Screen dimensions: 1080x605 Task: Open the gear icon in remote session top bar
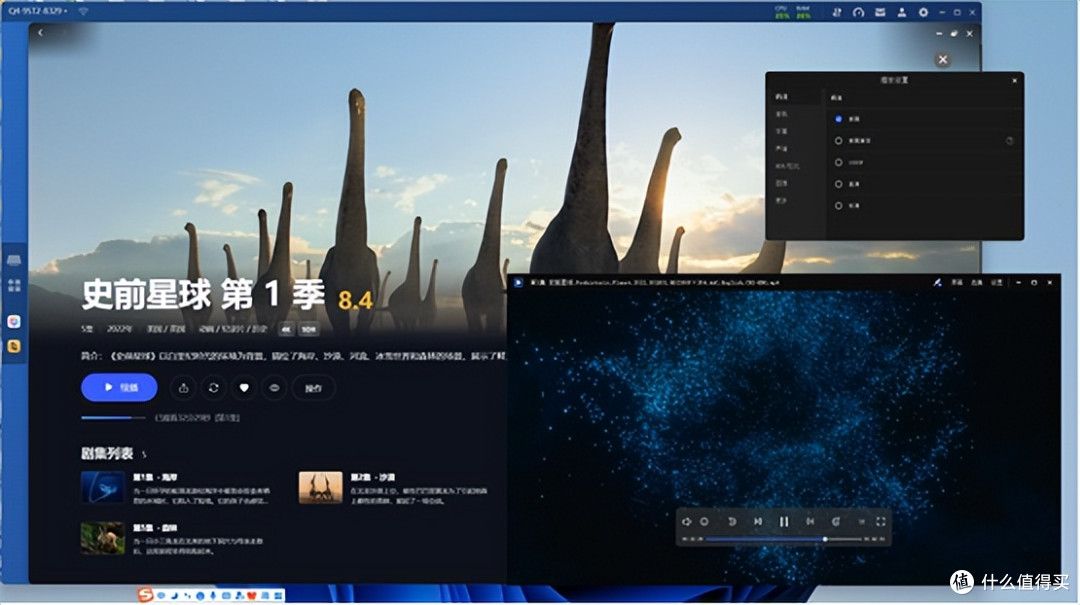(923, 12)
